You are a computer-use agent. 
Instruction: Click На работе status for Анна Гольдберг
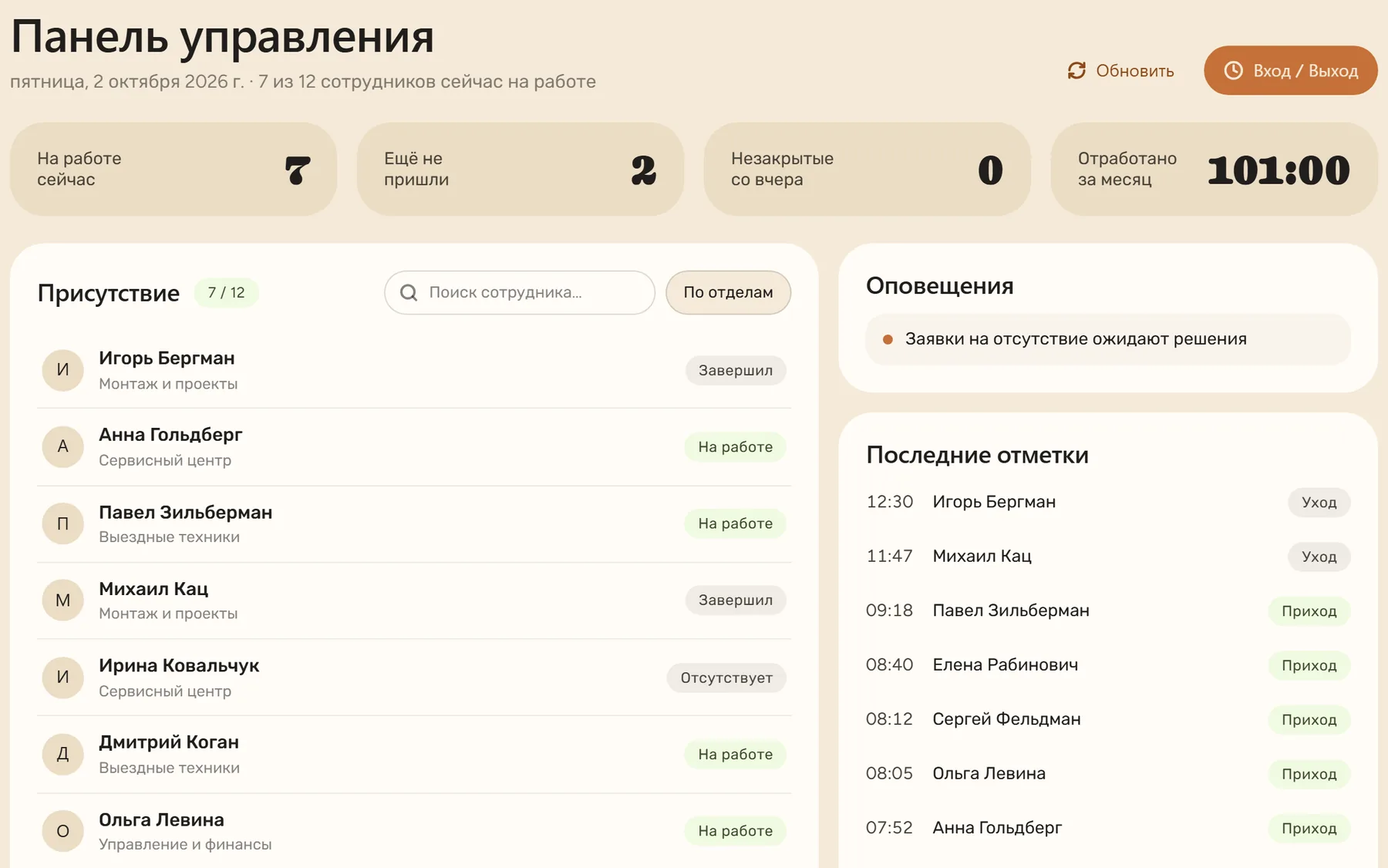tap(736, 447)
